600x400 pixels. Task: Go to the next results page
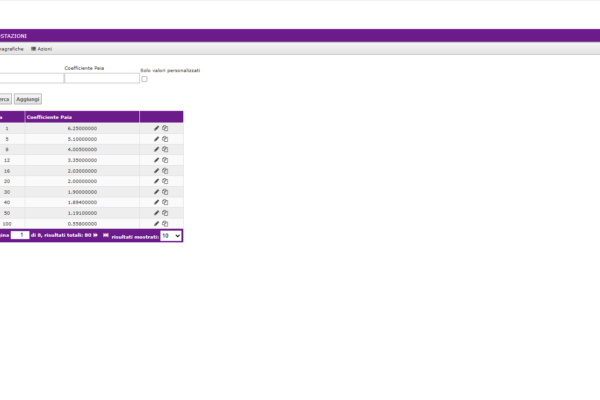point(96,236)
